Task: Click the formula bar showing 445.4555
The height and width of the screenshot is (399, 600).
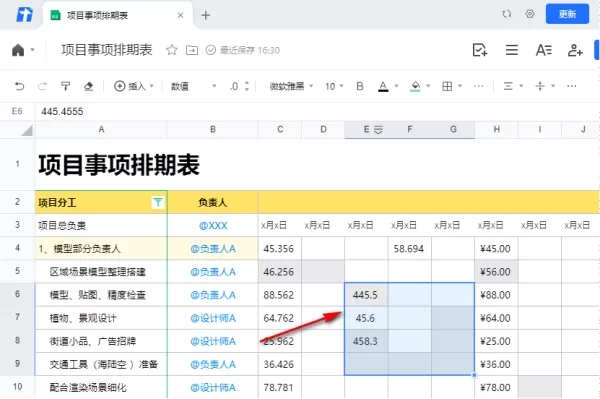Action: coord(317,111)
